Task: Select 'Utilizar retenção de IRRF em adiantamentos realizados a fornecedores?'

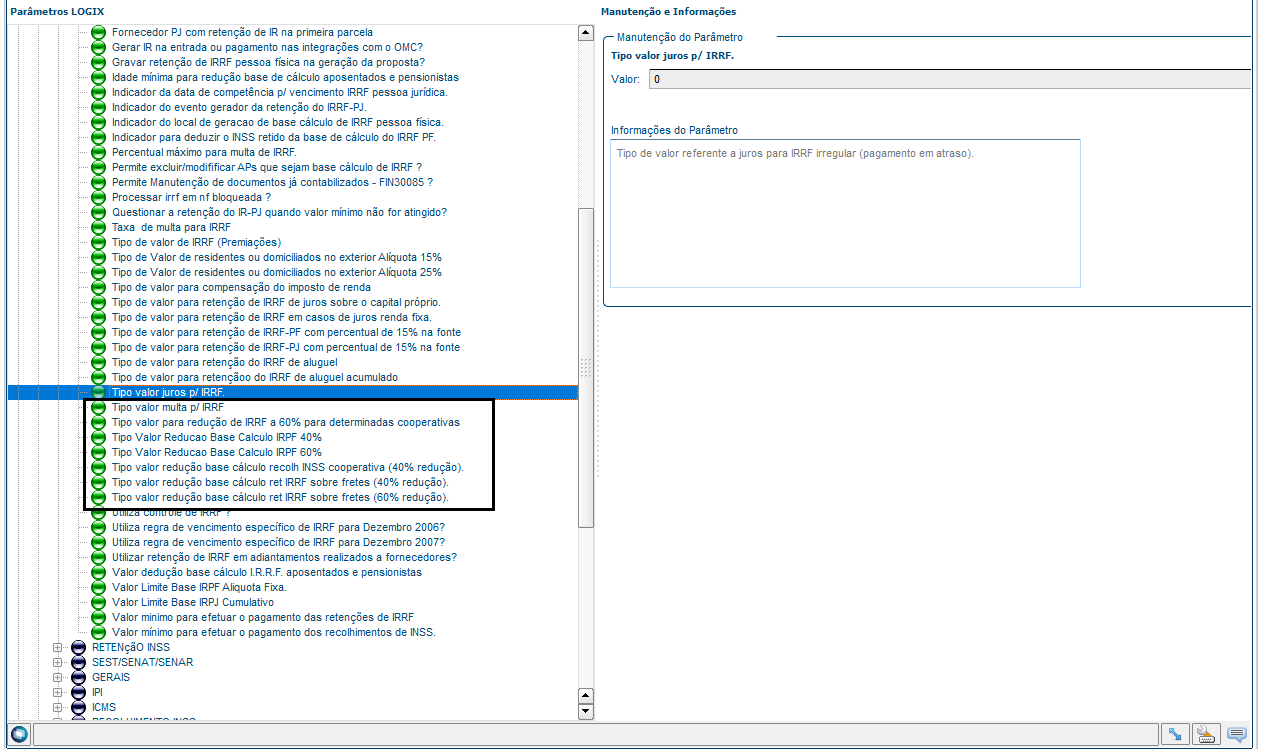Action: pos(285,557)
